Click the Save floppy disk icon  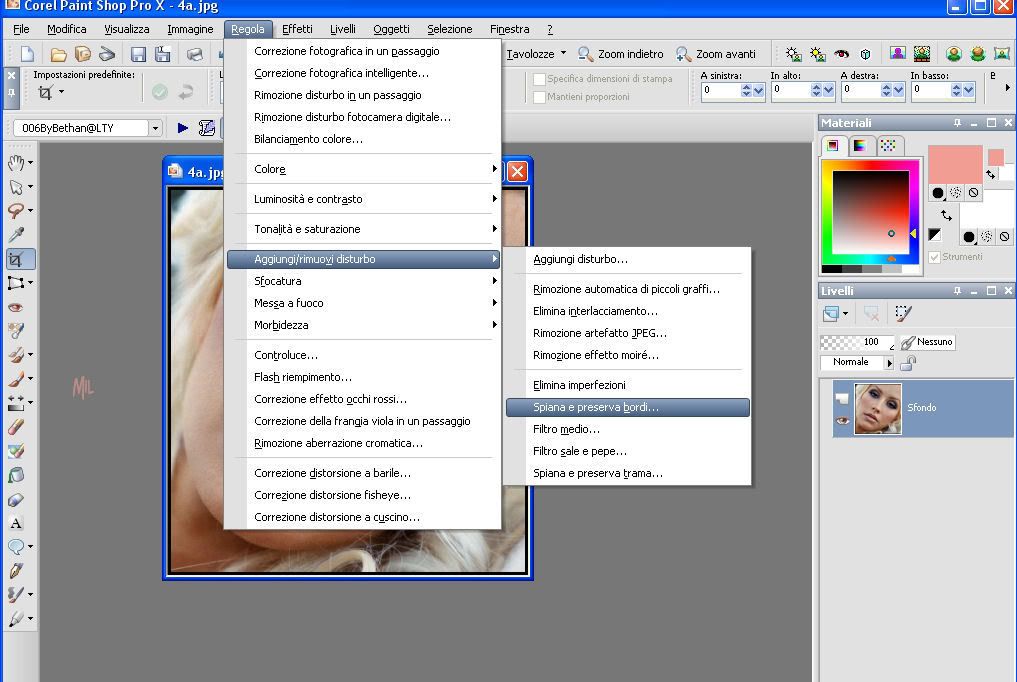pyautogui.click(x=138, y=54)
